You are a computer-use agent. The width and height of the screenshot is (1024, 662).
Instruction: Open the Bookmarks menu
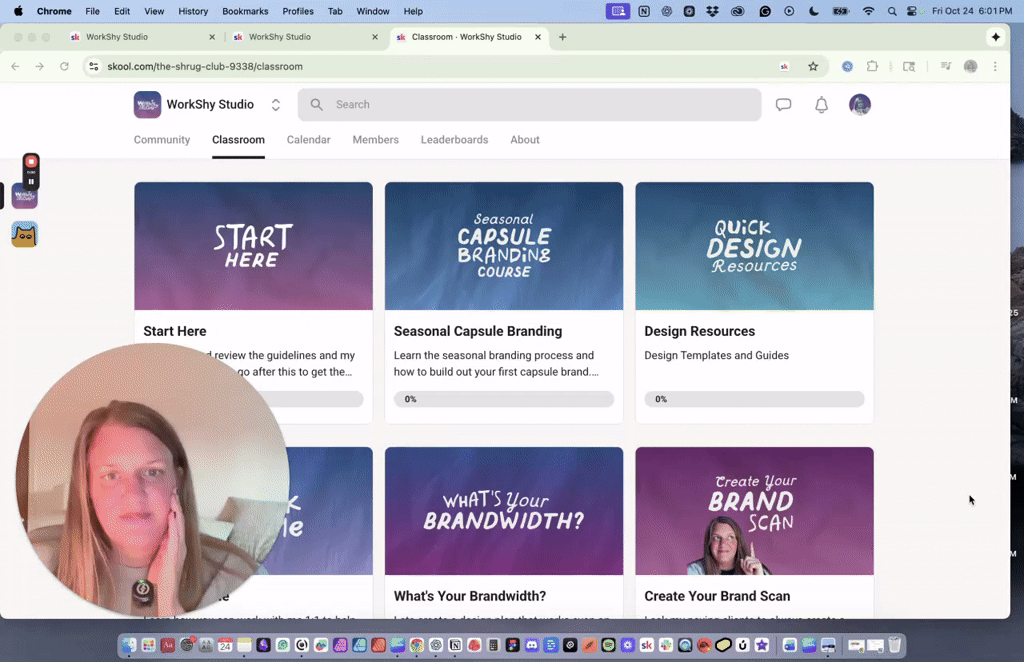tap(245, 11)
